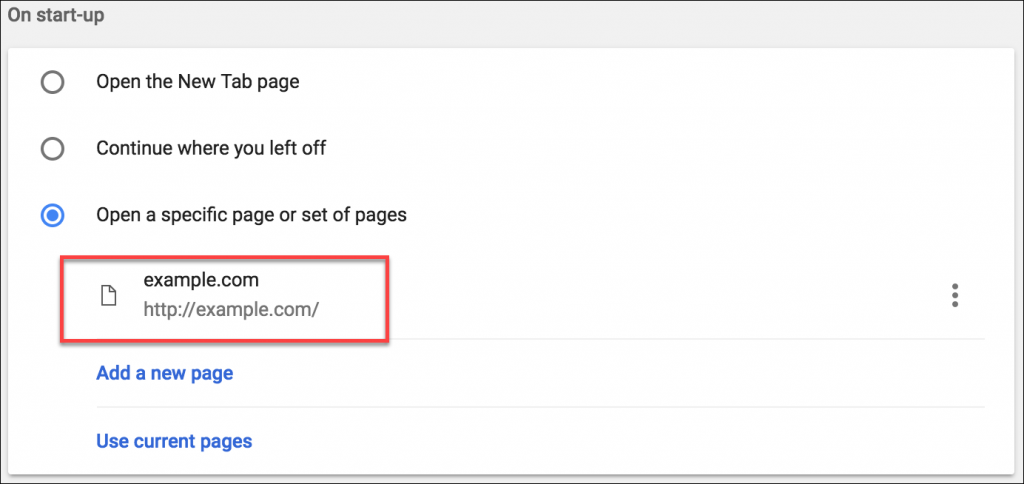Set start-up pages from the currently open pages link
The width and height of the screenshot is (1024, 484).
[174, 441]
